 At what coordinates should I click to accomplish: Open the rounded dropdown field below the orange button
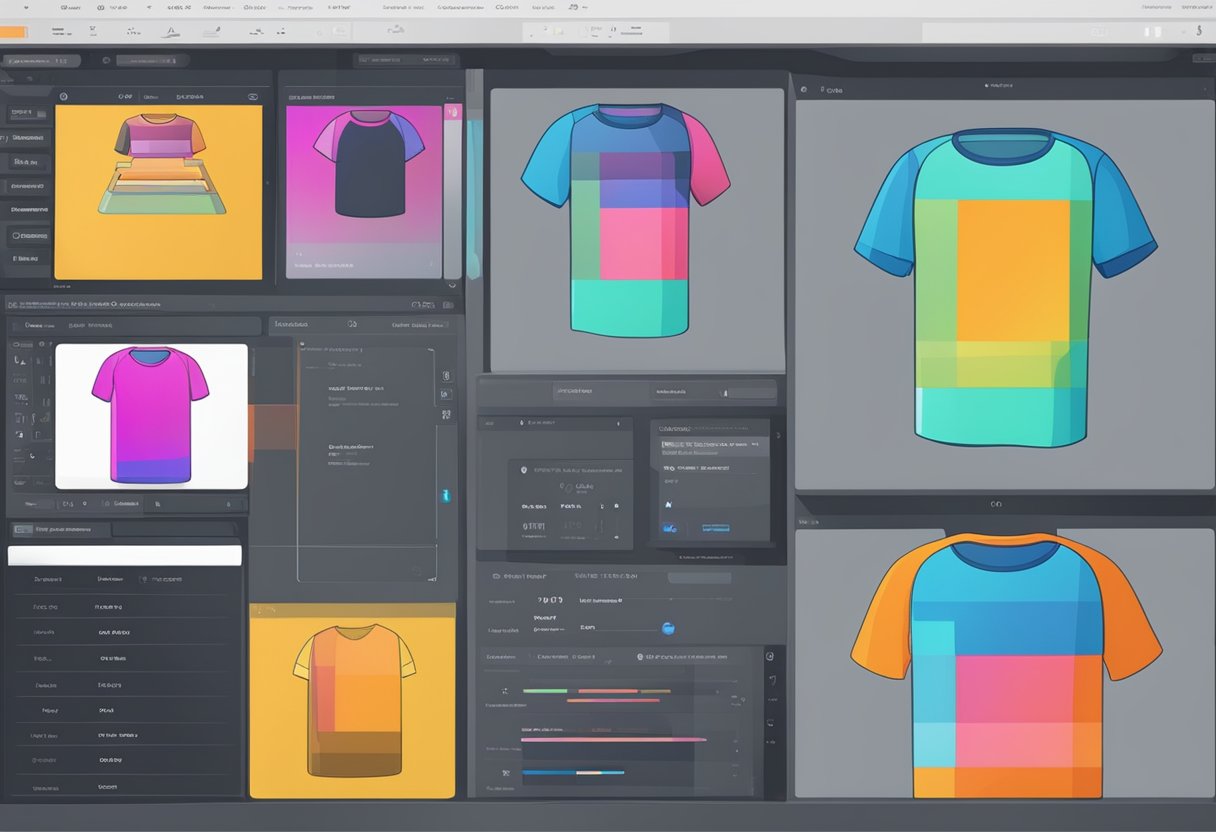click(40, 61)
